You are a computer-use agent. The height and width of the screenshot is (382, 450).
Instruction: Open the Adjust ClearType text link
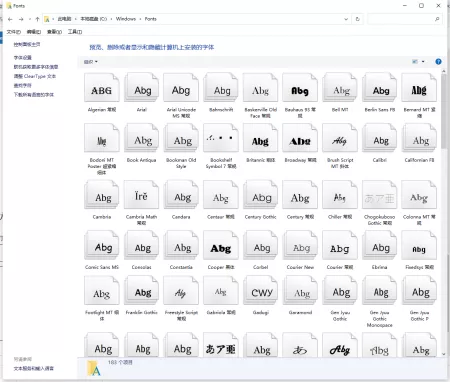pos(35,76)
